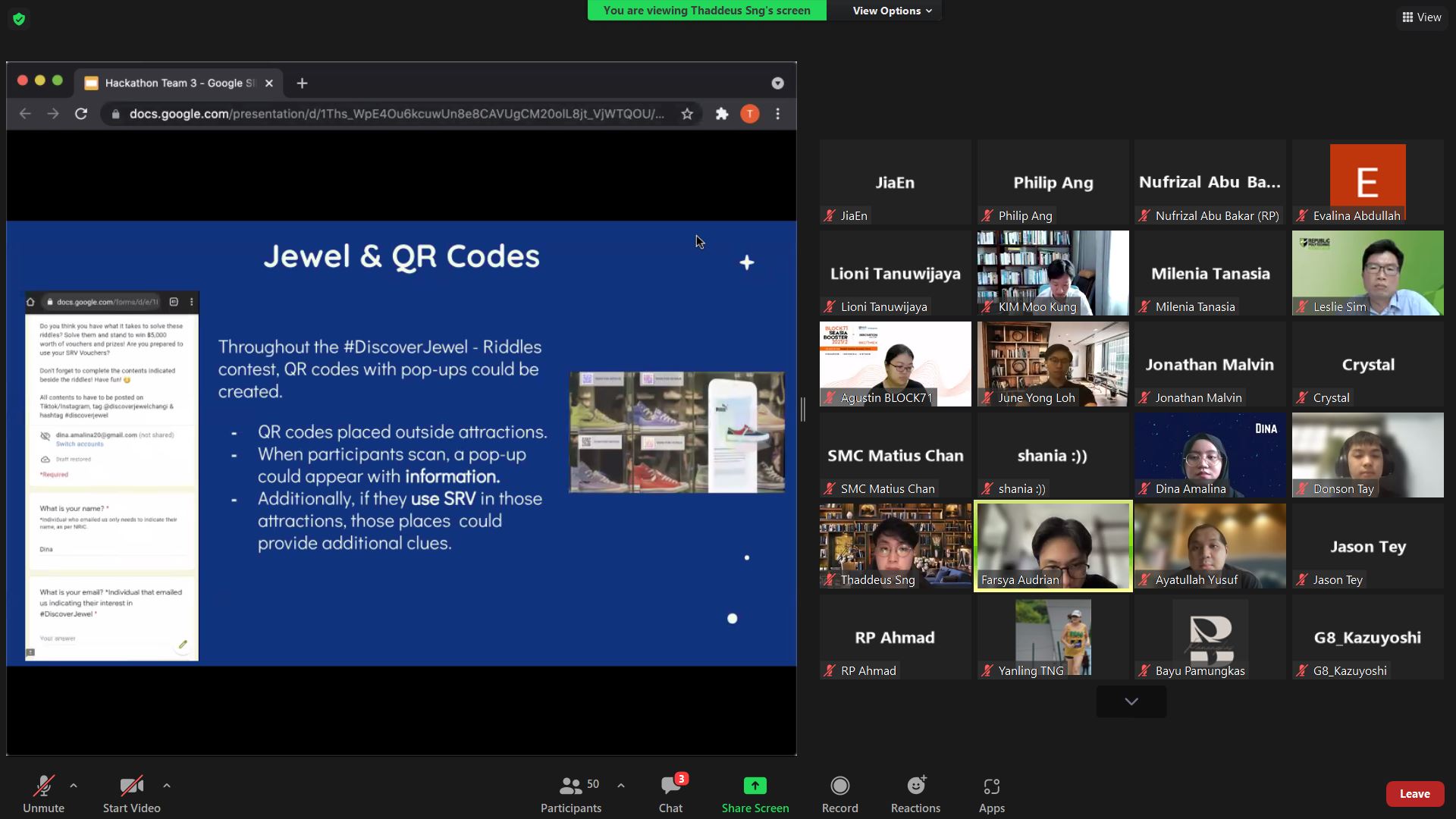This screenshot has height=819, width=1456.
Task: Open the View Options dropdown
Action: pyautogui.click(x=891, y=11)
